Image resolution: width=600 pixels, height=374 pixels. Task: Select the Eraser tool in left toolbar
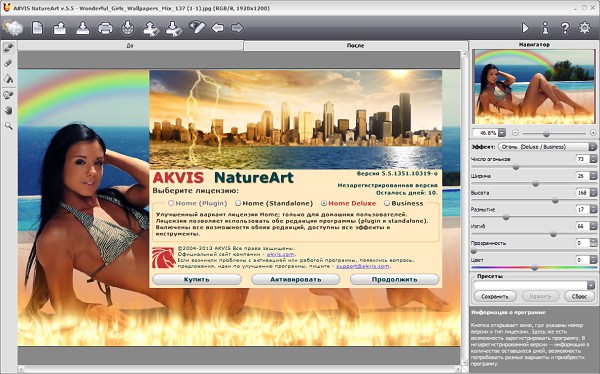(8, 63)
